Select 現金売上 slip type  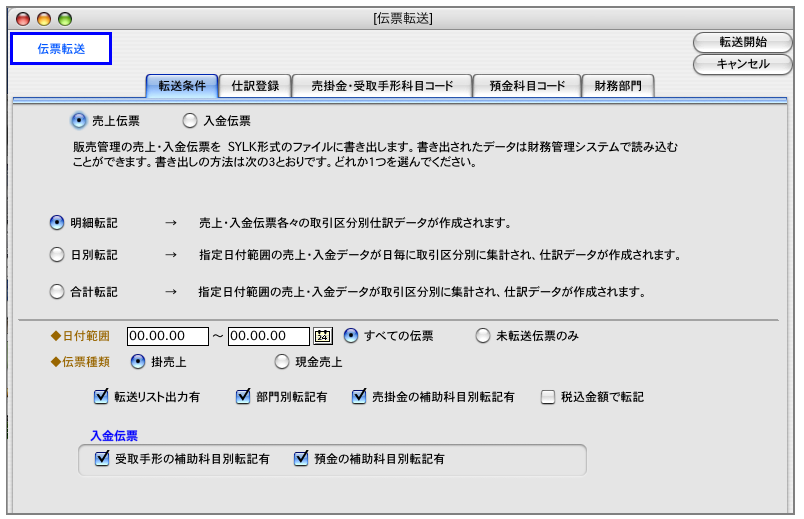282,362
